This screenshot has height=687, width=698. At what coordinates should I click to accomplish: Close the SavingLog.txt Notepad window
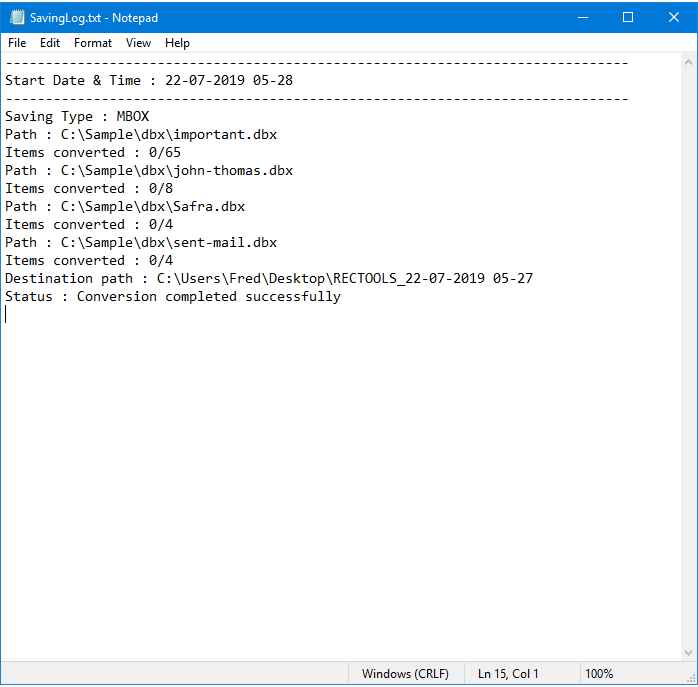coord(674,17)
